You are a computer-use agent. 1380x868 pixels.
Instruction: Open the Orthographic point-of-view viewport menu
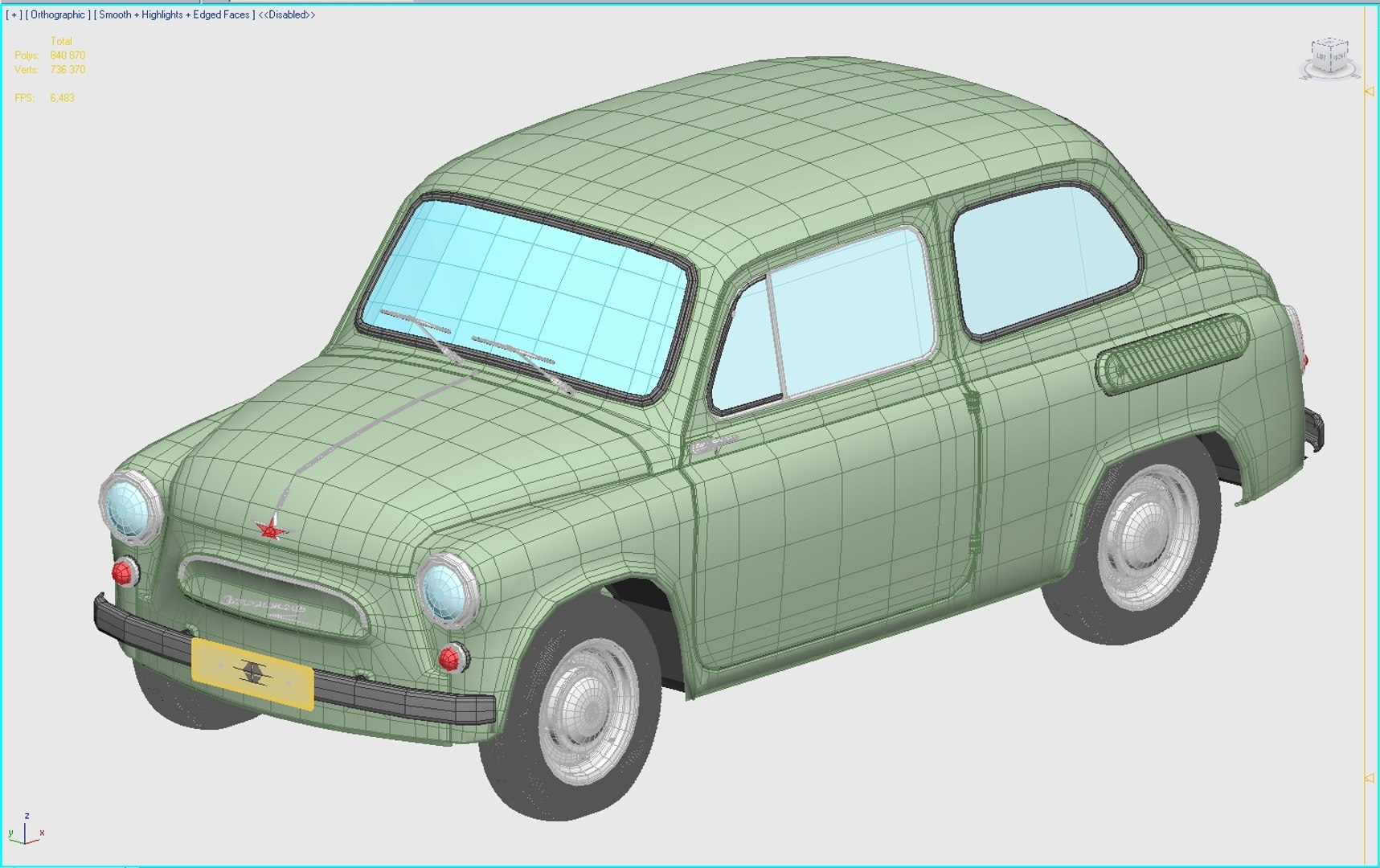pyautogui.click(x=58, y=14)
